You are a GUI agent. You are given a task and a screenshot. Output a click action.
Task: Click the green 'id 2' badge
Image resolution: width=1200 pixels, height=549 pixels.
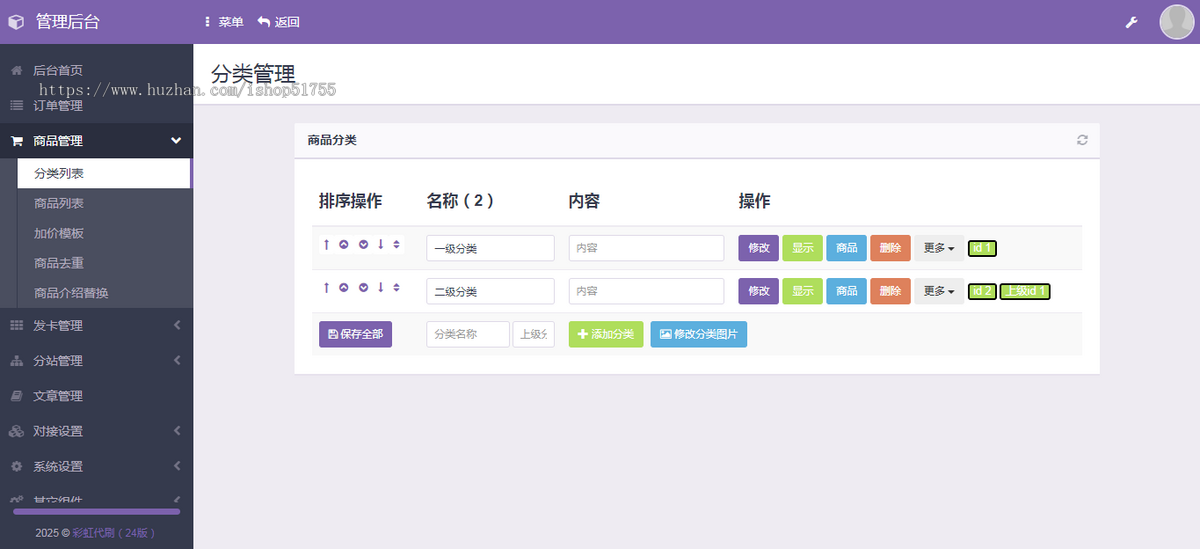pyautogui.click(x=983, y=291)
